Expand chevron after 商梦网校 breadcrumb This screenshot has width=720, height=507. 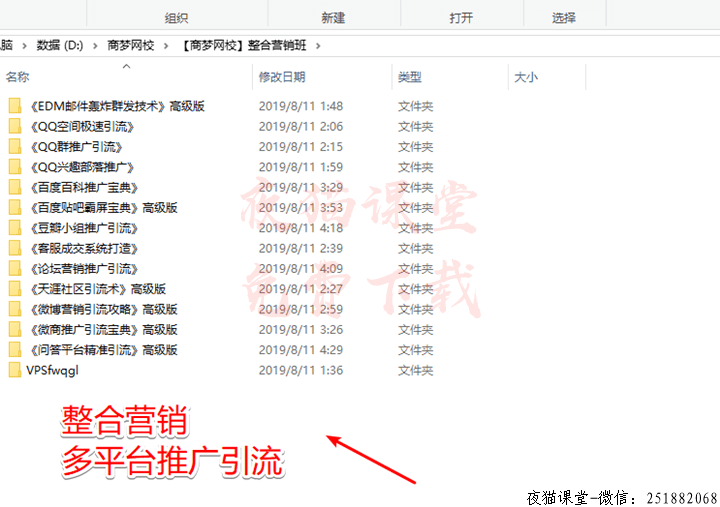(x=166, y=45)
